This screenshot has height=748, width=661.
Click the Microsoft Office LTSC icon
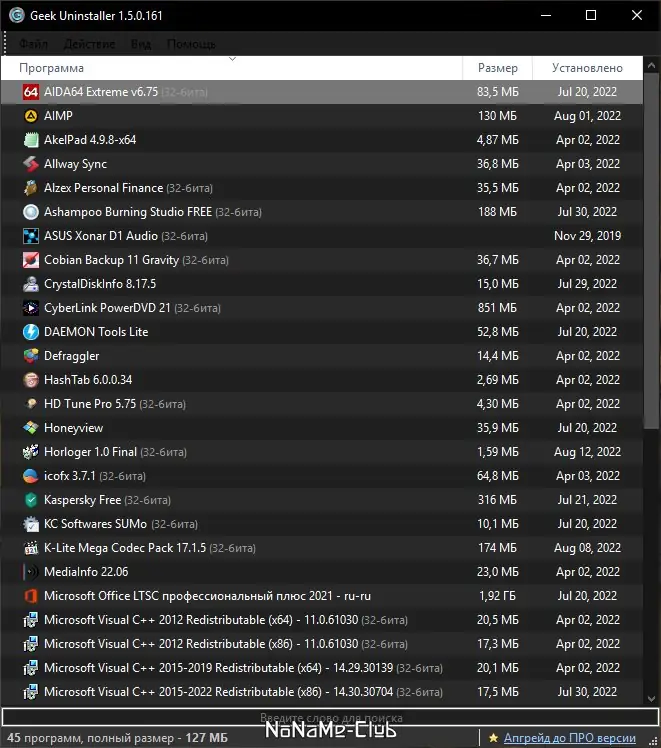[31, 596]
